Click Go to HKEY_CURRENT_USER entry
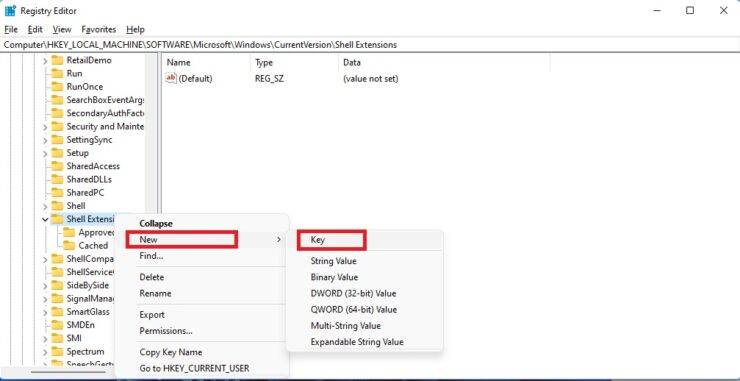 point(194,368)
